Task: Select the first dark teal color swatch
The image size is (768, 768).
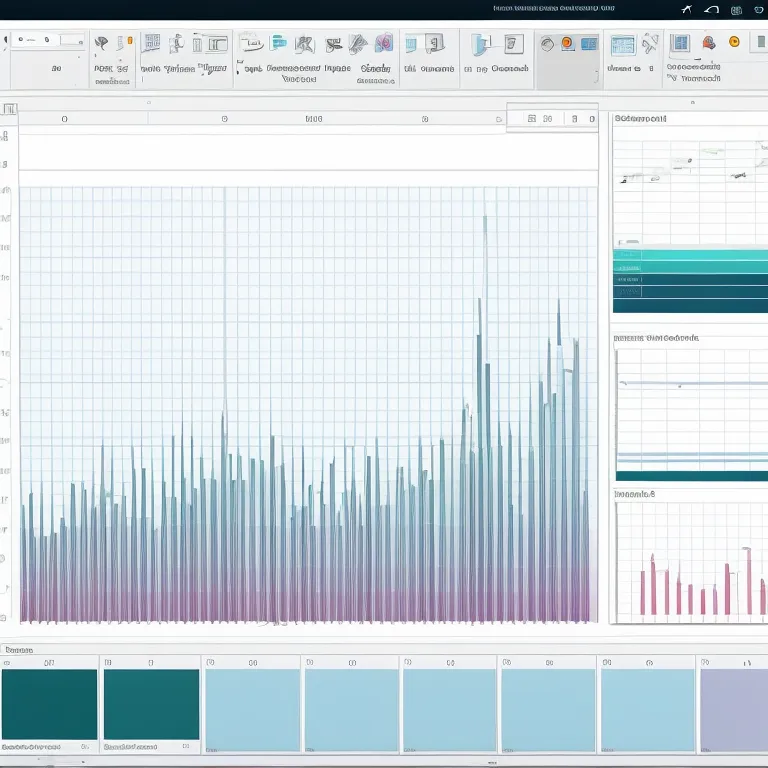Action: point(49,704)
